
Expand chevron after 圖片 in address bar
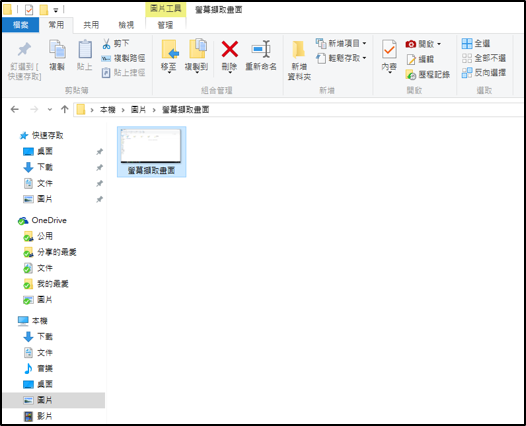154,110
